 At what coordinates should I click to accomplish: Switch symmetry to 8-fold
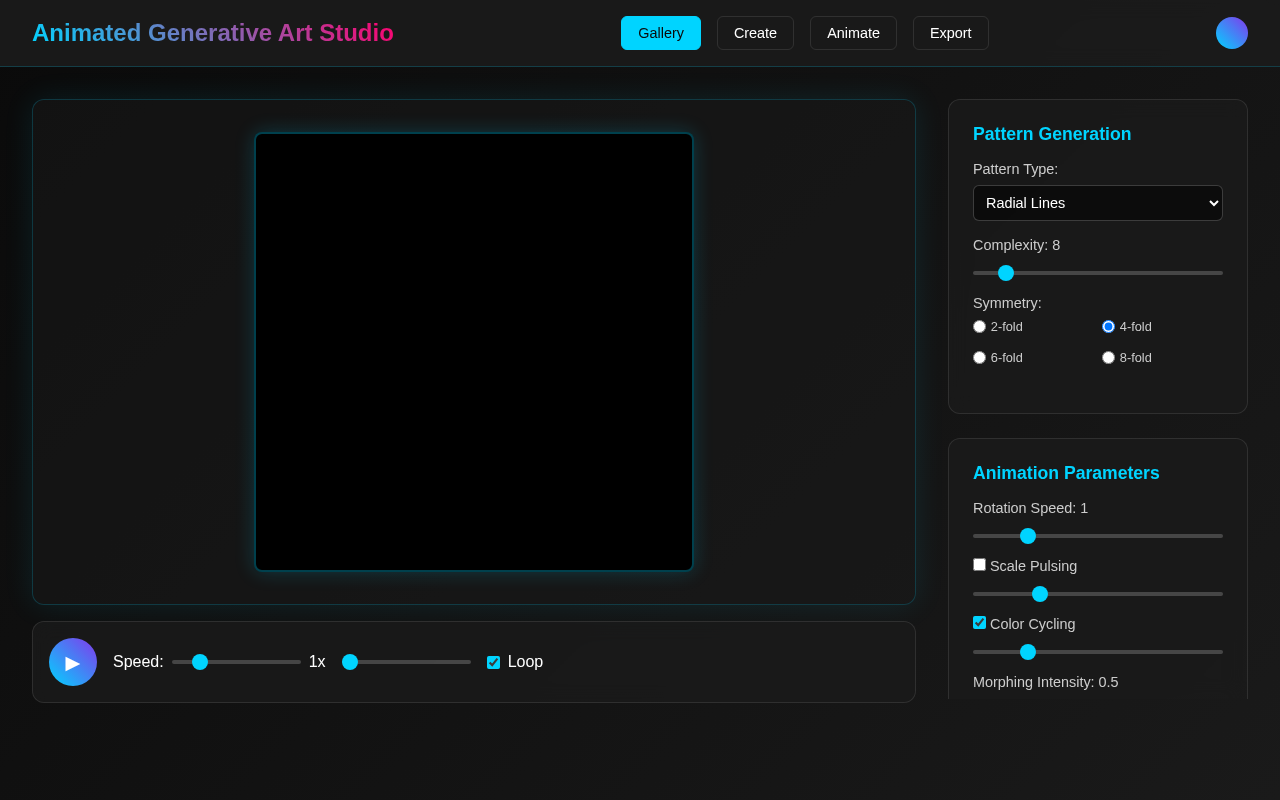[1108, 357]
